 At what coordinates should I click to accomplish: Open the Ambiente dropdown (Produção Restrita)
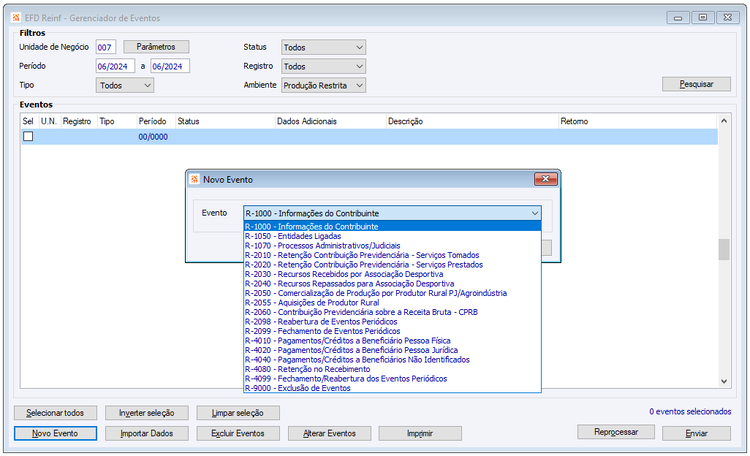(x=323, y=86)
